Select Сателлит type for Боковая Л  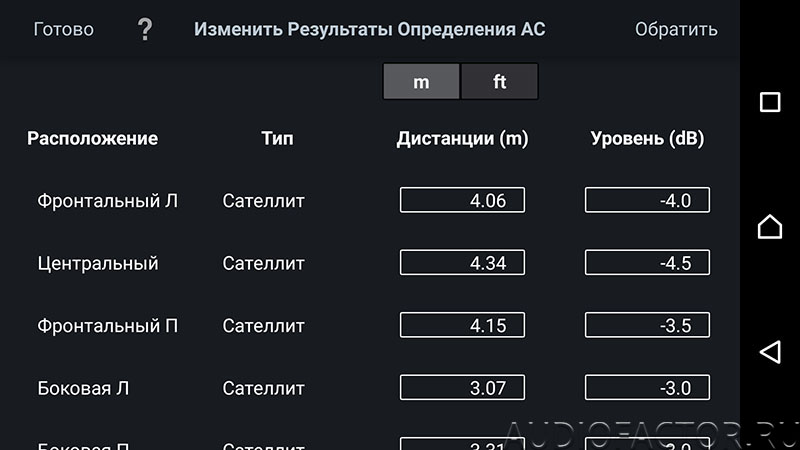coord(263,388)
